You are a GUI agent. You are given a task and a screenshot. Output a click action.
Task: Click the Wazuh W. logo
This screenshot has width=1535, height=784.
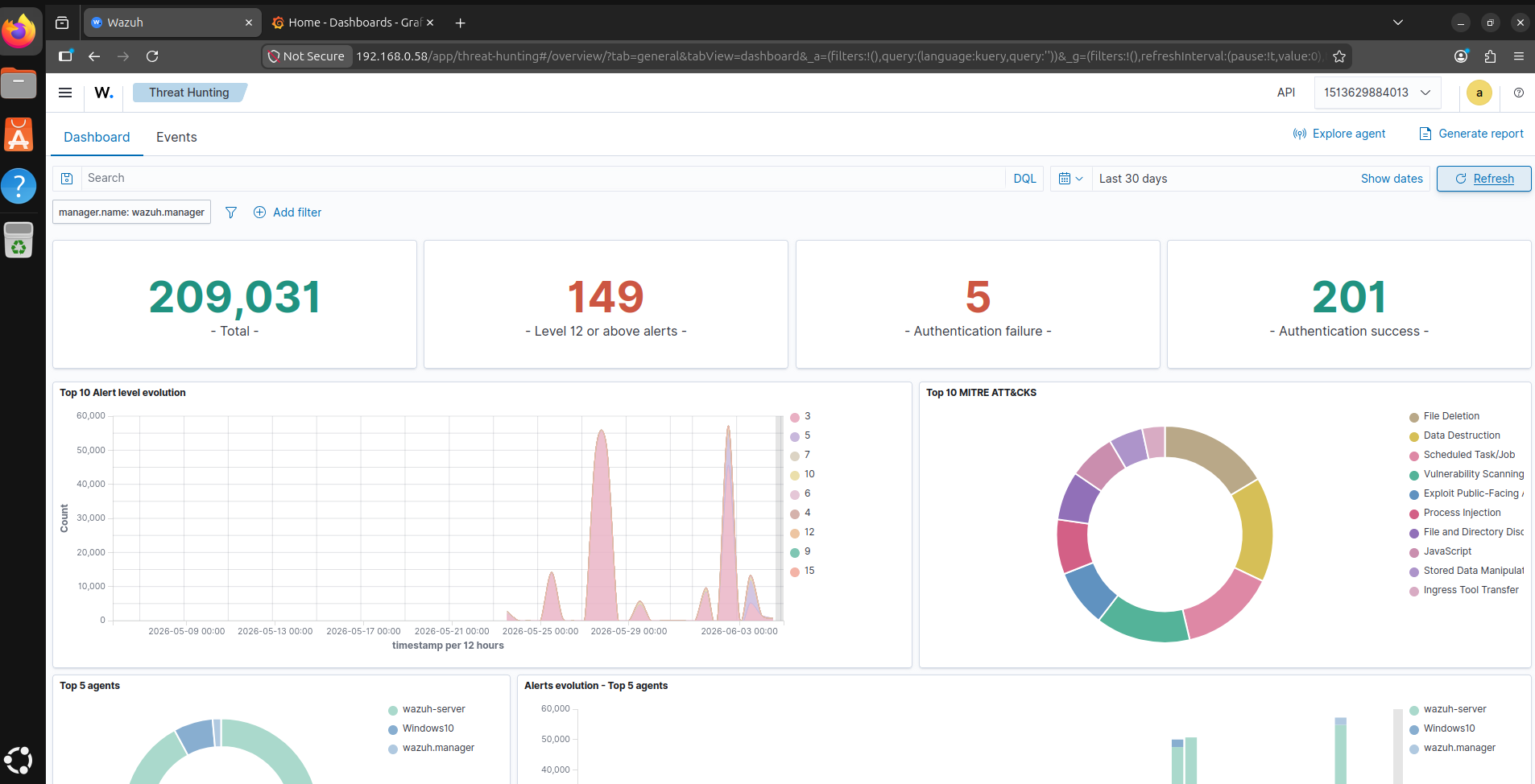(104, 93)
